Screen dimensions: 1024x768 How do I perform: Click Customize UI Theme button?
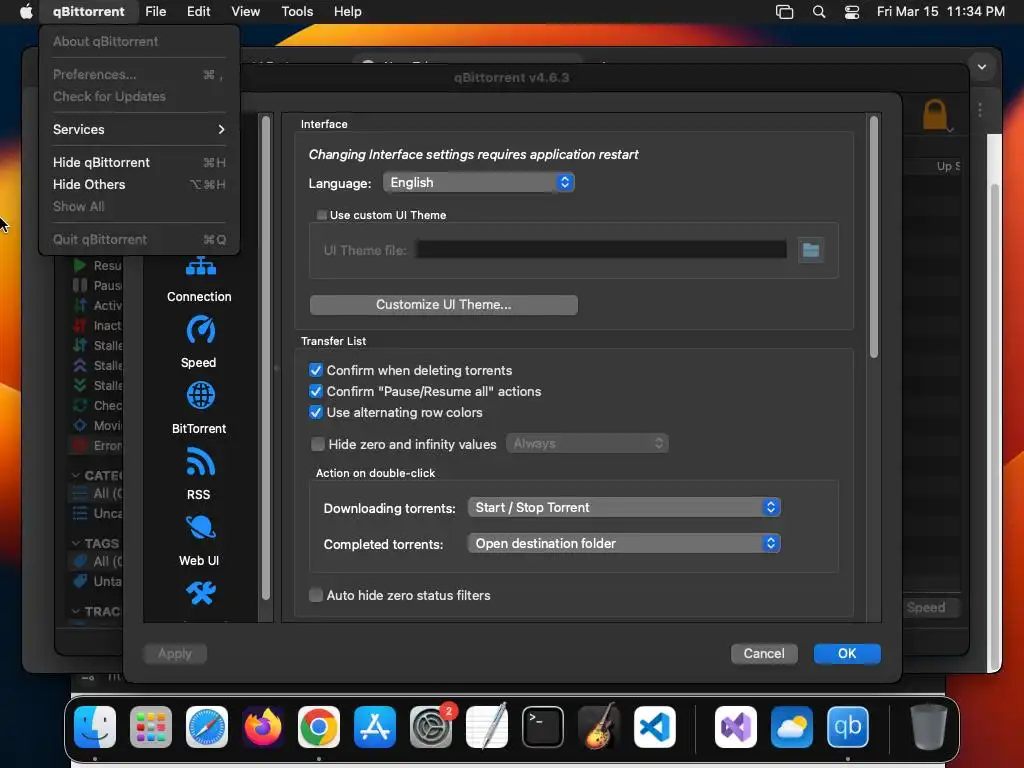pos(443,304)
